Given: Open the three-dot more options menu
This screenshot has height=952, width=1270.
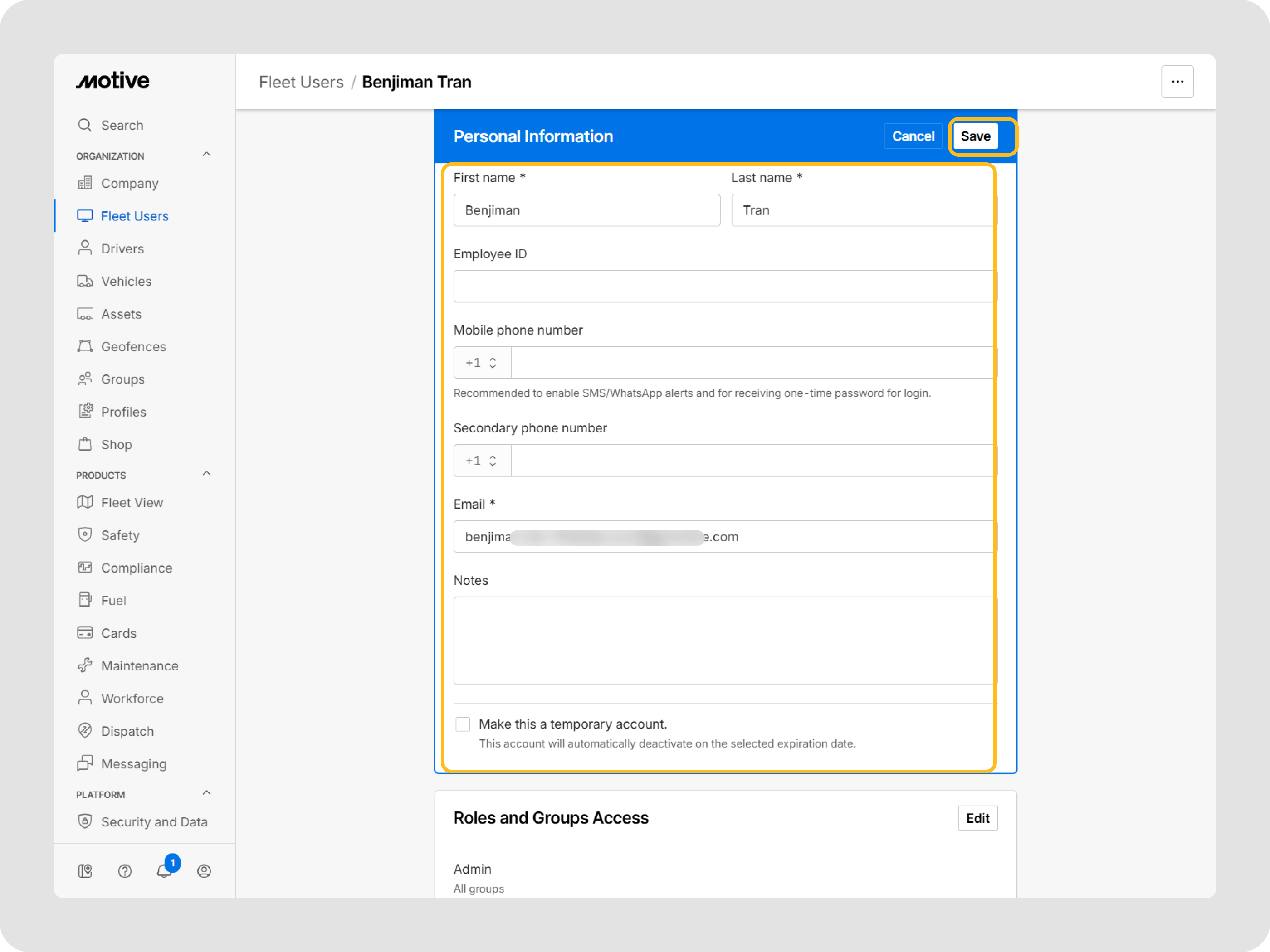Looking at the screenshot, I should [1177, 82].
